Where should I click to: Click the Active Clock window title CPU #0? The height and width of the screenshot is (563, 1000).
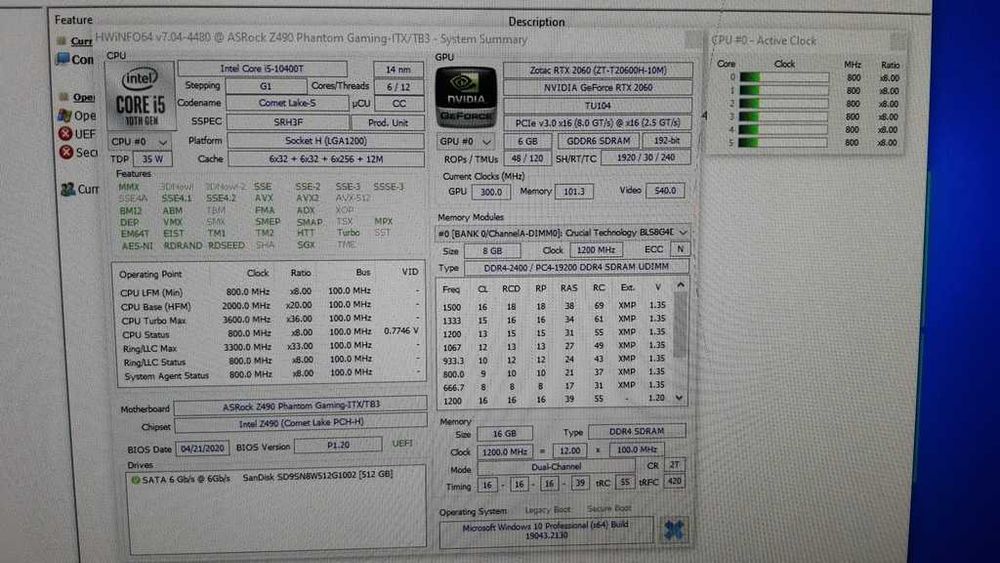coord(763,40)
